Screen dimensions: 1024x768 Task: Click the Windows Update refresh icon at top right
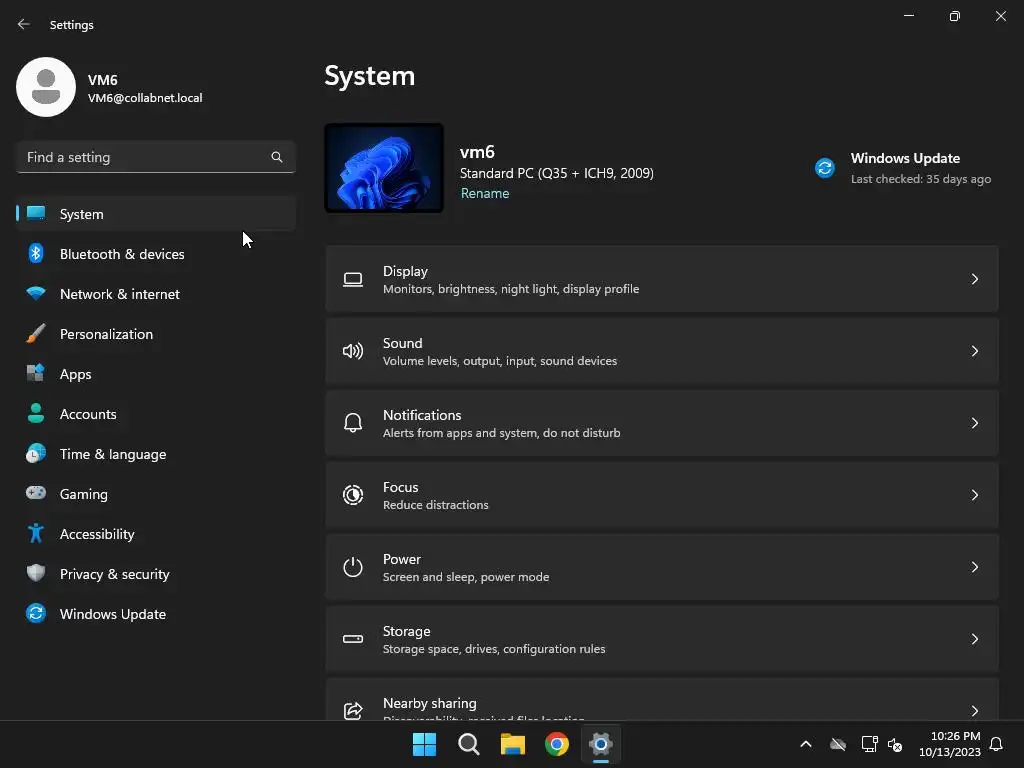point(825,168)
